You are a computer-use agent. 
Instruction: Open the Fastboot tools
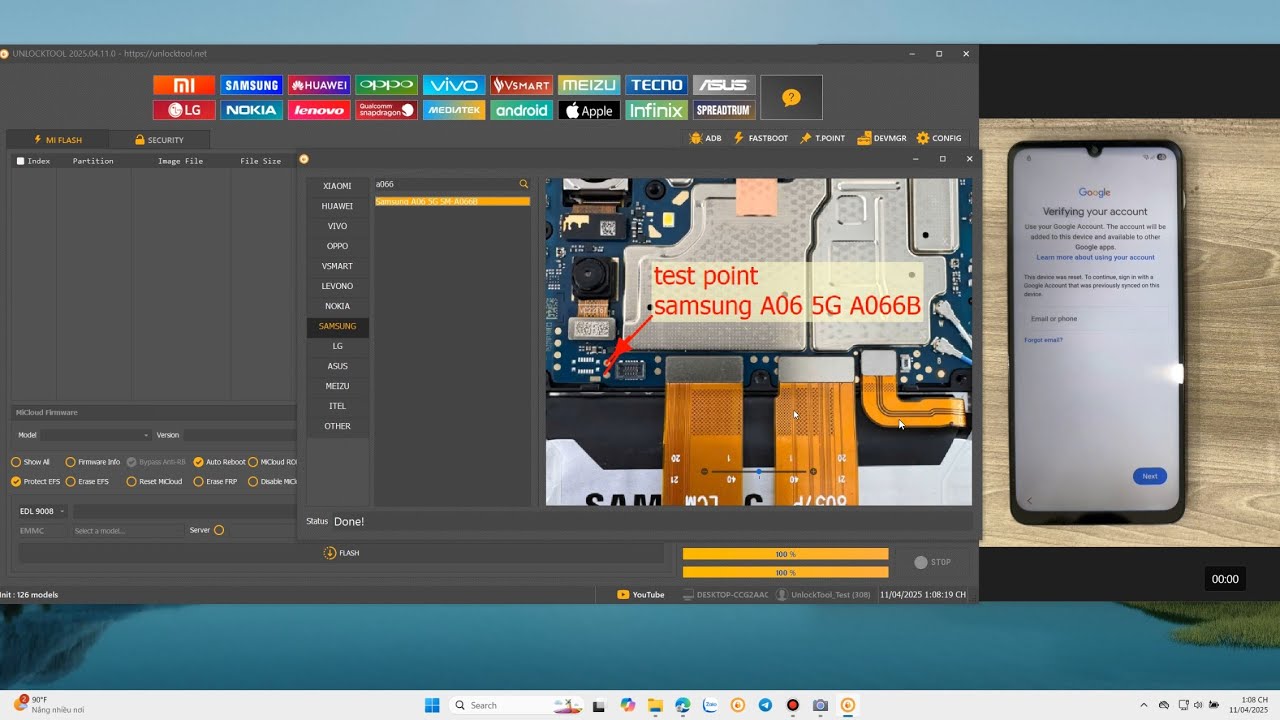pyautogui.click(x=761, y=138)
